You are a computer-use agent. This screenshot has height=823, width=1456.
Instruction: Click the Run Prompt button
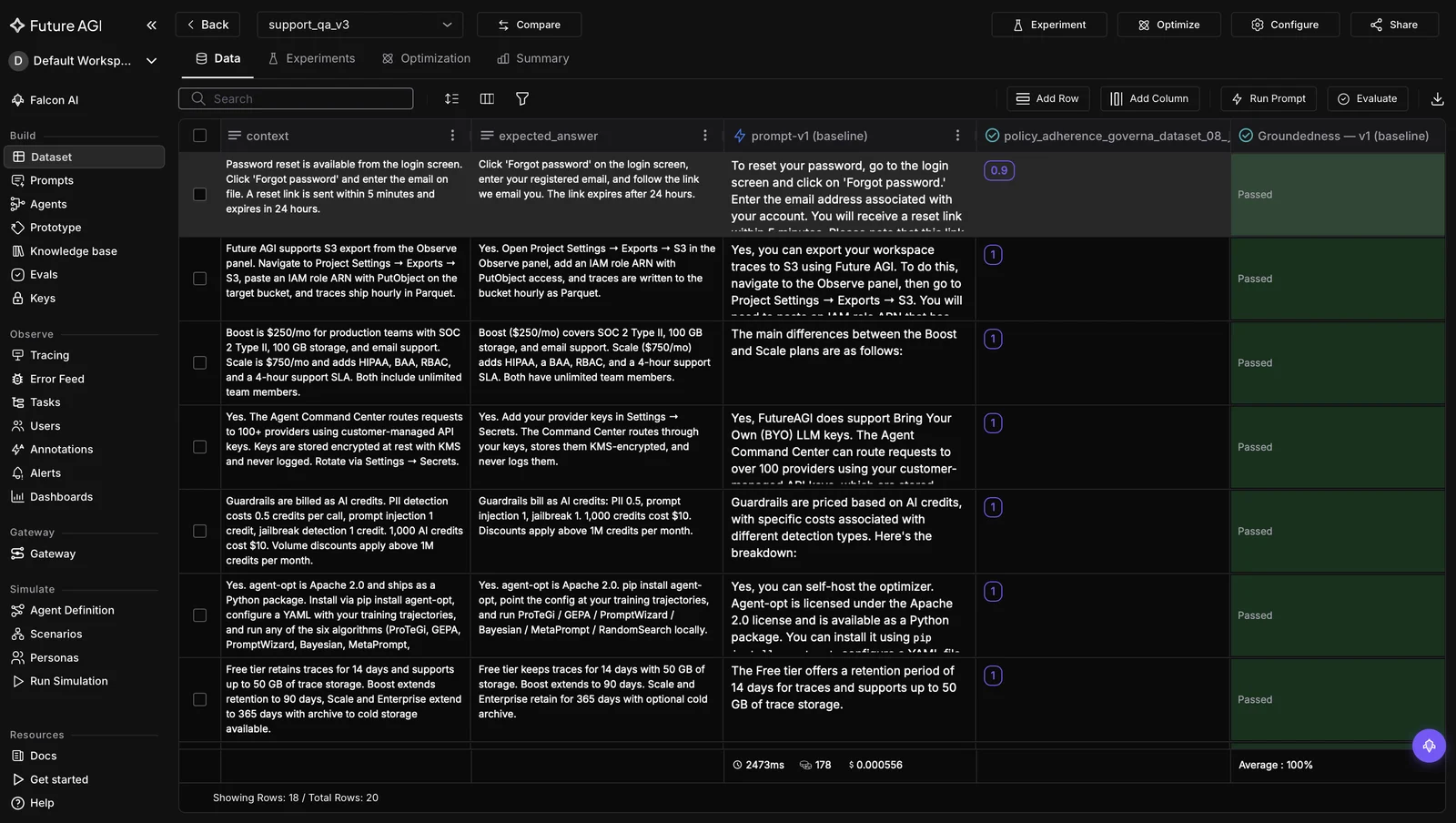(1269, 98)
